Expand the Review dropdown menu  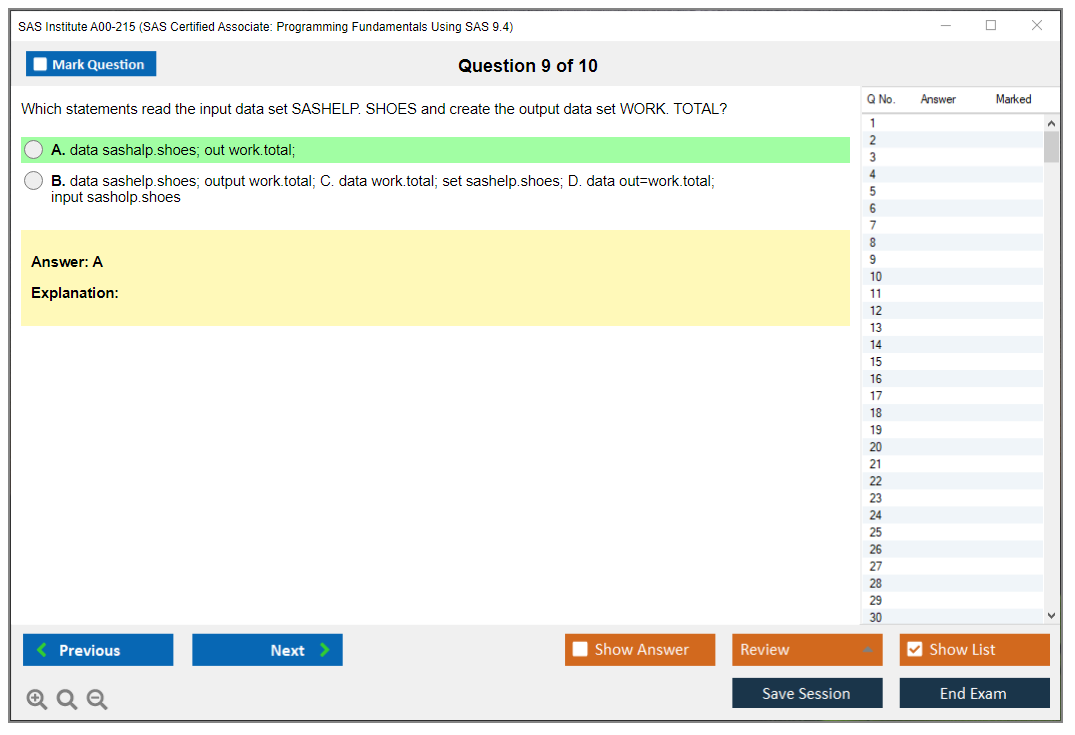click(x=867, y=650)
